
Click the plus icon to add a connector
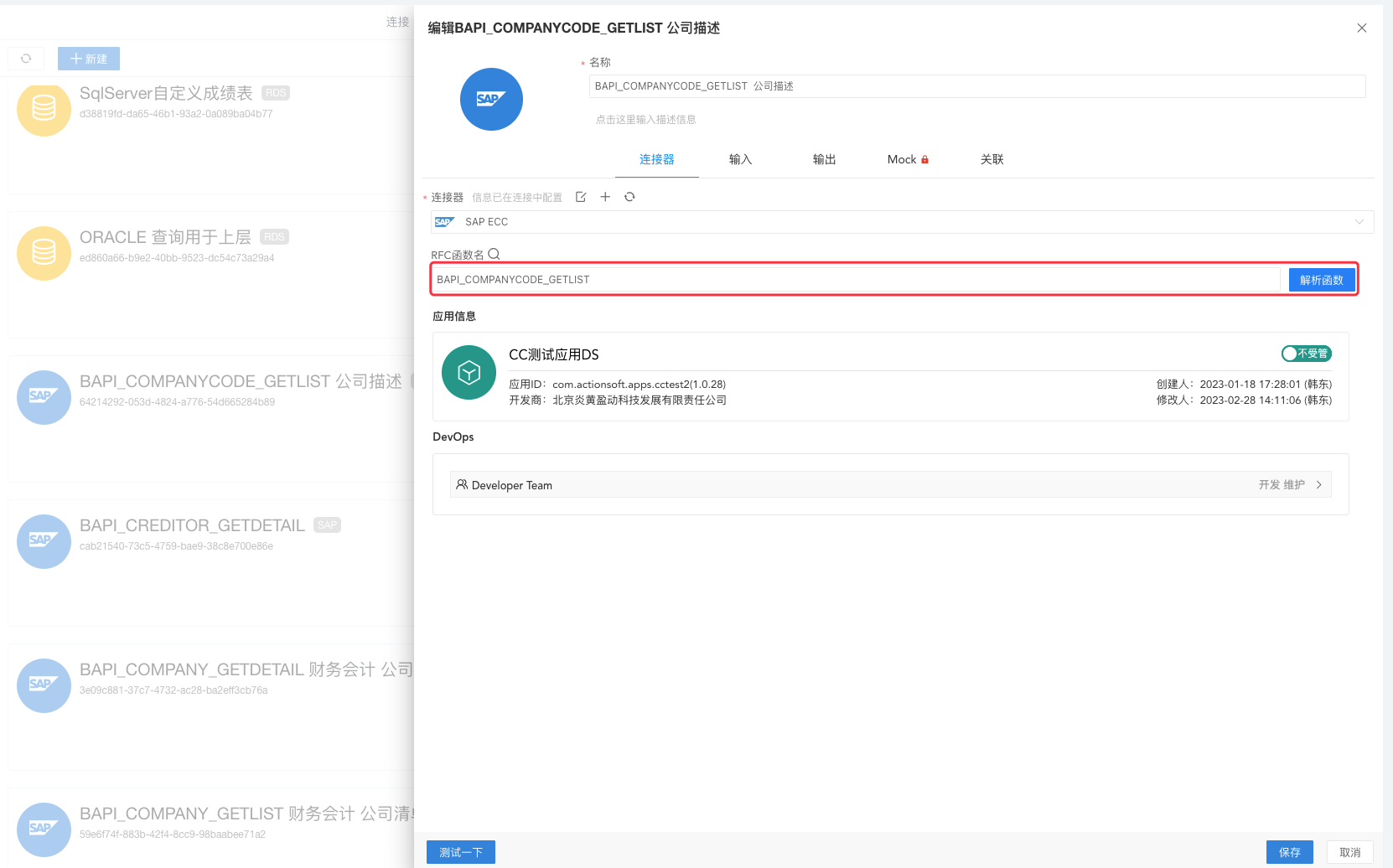[x=605, y=196]
